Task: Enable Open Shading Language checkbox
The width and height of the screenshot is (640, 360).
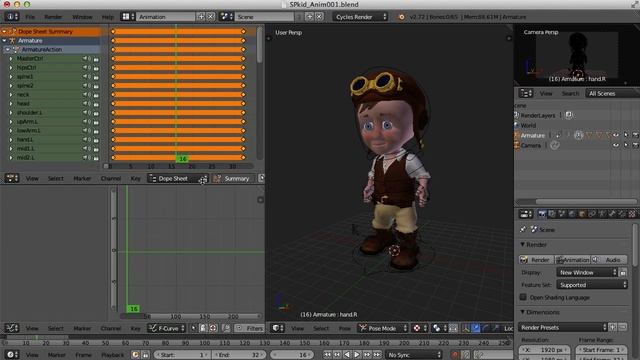Action: coord(523,297)
